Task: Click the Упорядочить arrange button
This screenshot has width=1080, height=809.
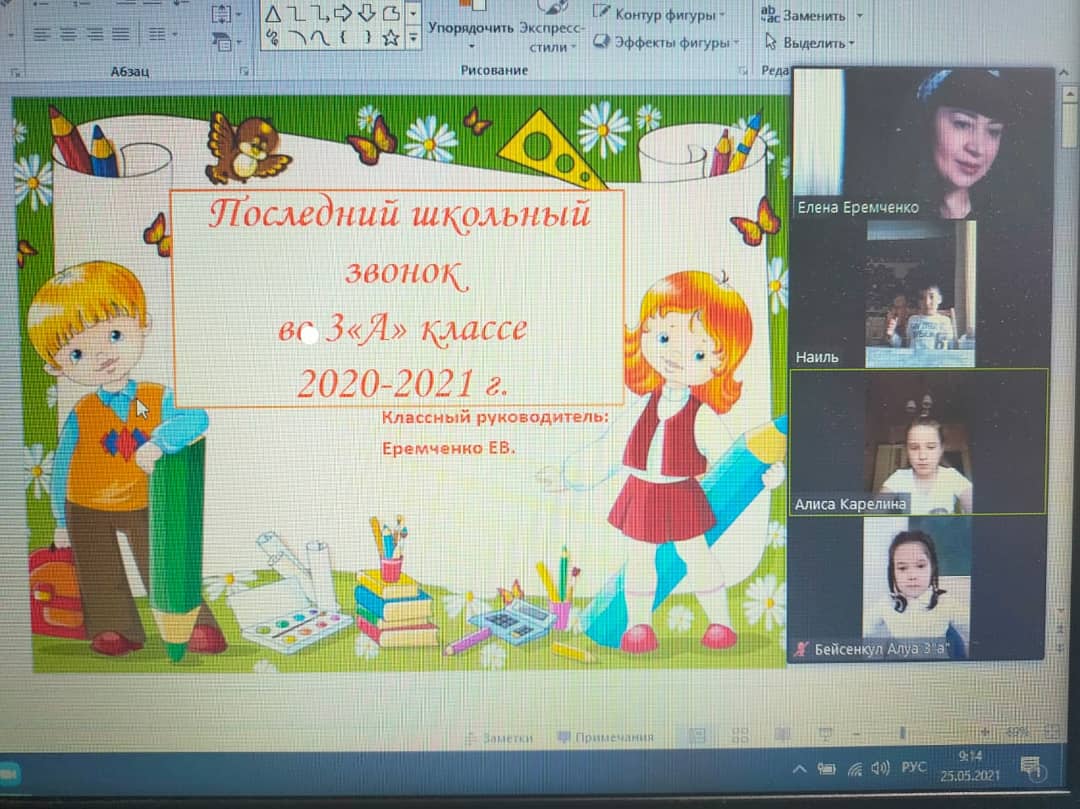Action: (470, 28)
